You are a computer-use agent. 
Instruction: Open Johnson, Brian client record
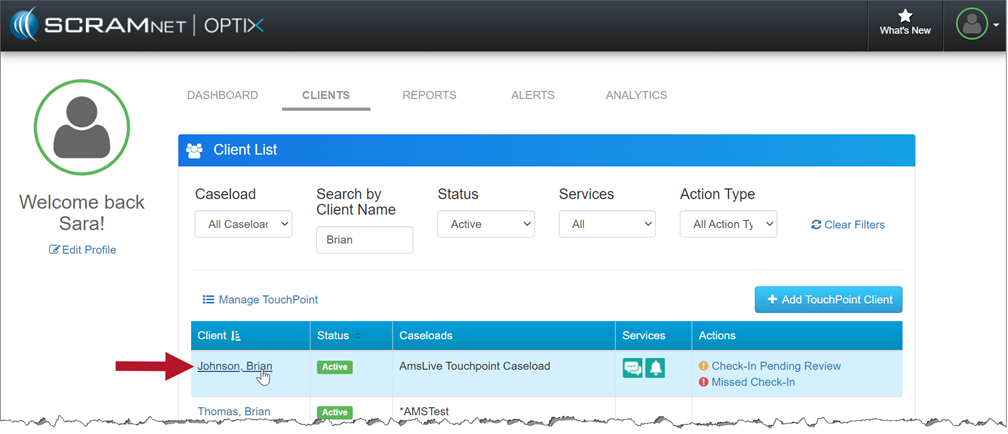point(234,366)
